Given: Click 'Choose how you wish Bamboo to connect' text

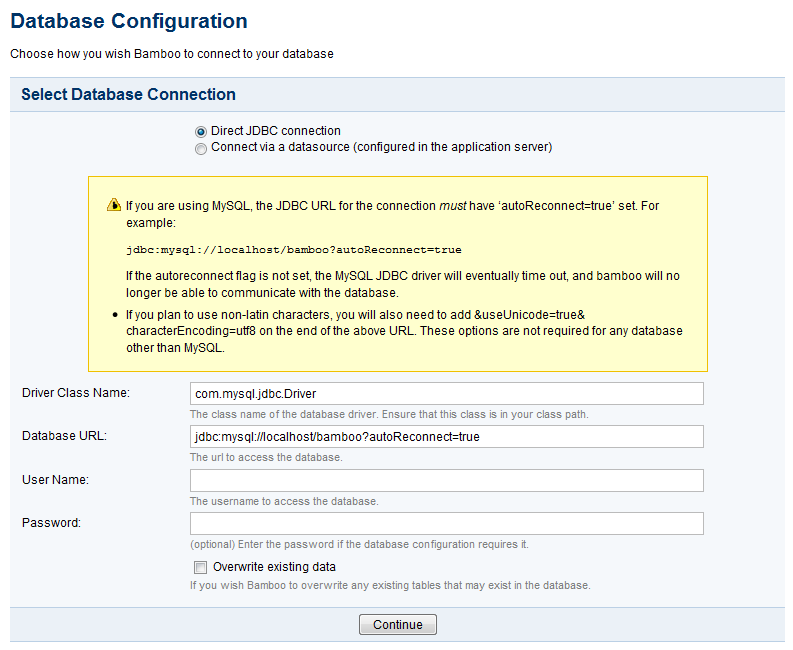Looking at the screenshot, I should (x=172, y=54).
